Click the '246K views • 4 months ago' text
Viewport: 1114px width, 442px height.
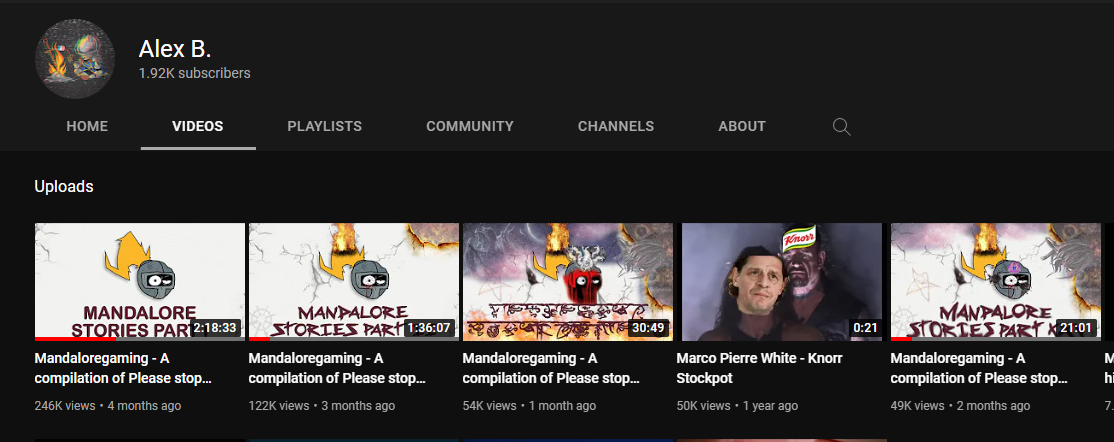[x=108, y=406]
